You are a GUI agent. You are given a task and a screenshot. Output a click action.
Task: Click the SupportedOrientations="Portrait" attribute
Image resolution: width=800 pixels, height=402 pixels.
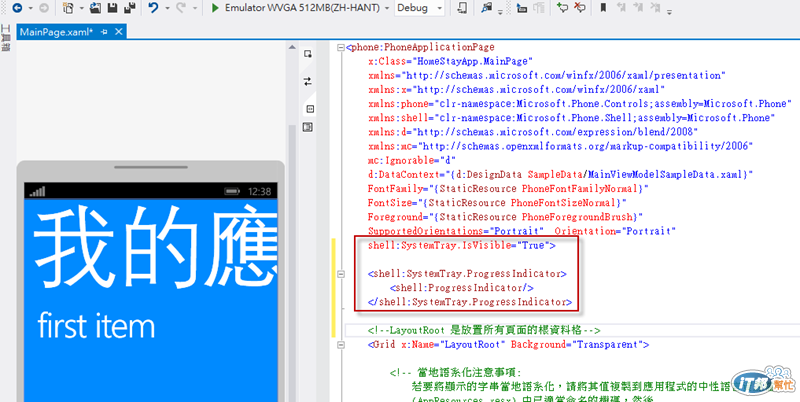coord(457,231)
